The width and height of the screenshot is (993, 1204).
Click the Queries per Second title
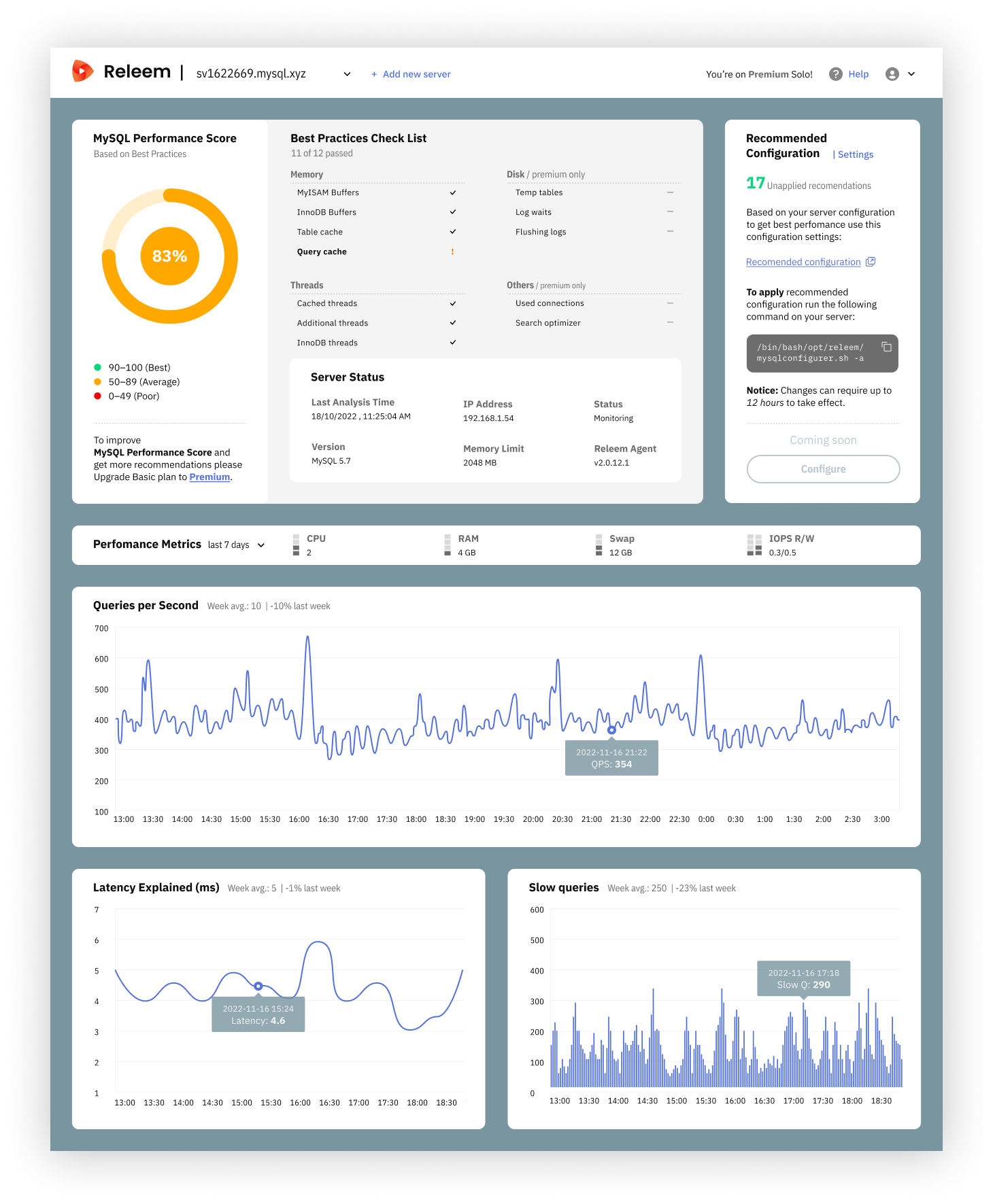pos(146,606)
